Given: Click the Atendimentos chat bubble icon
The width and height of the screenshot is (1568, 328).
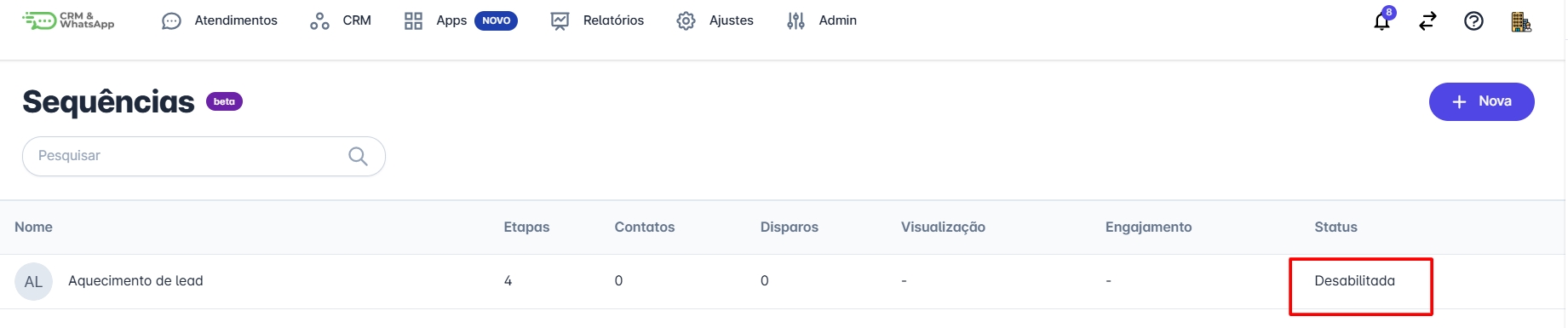Looking at the screenshot, I should 171,20.
